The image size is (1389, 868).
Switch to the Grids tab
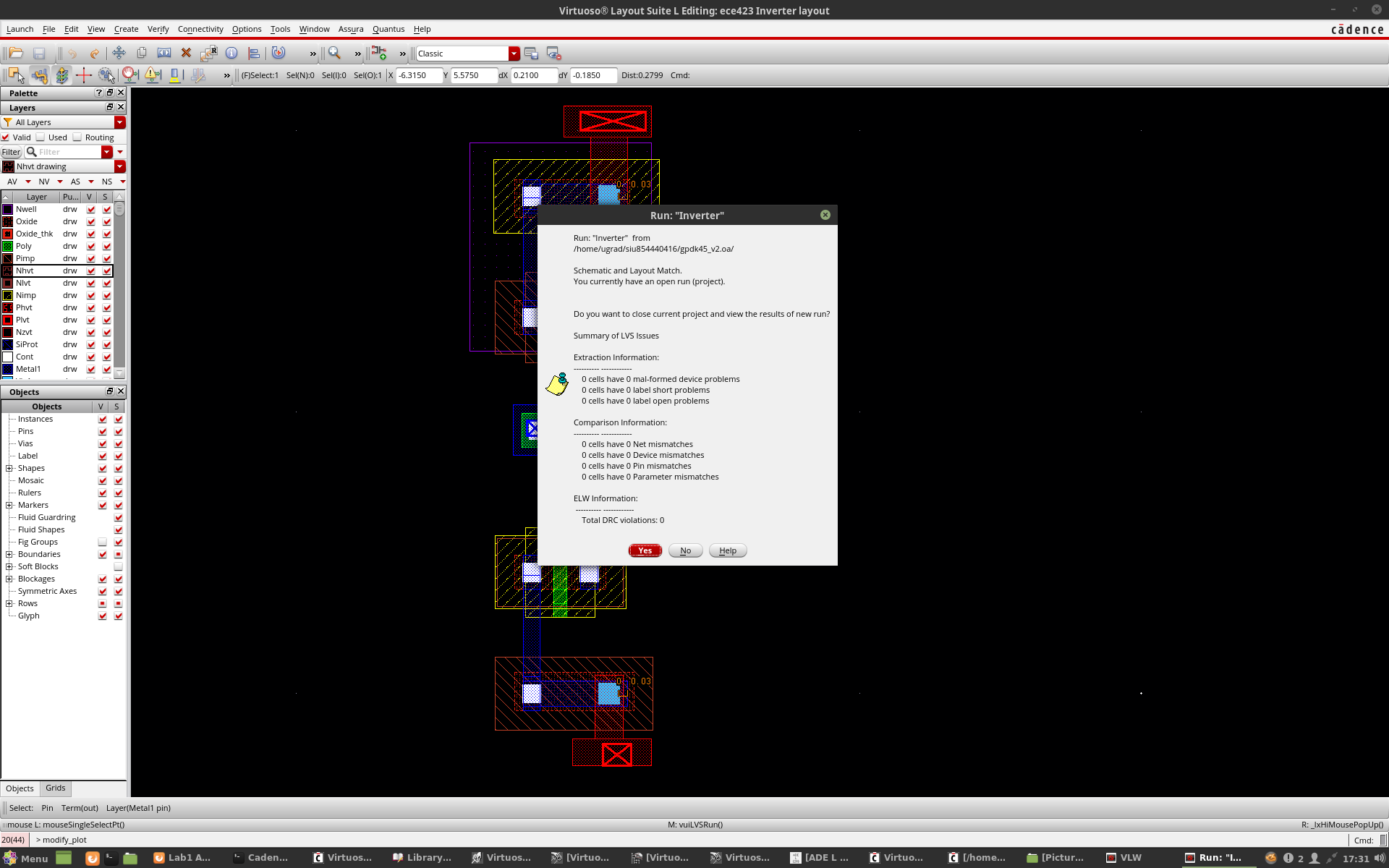(55, 788)
